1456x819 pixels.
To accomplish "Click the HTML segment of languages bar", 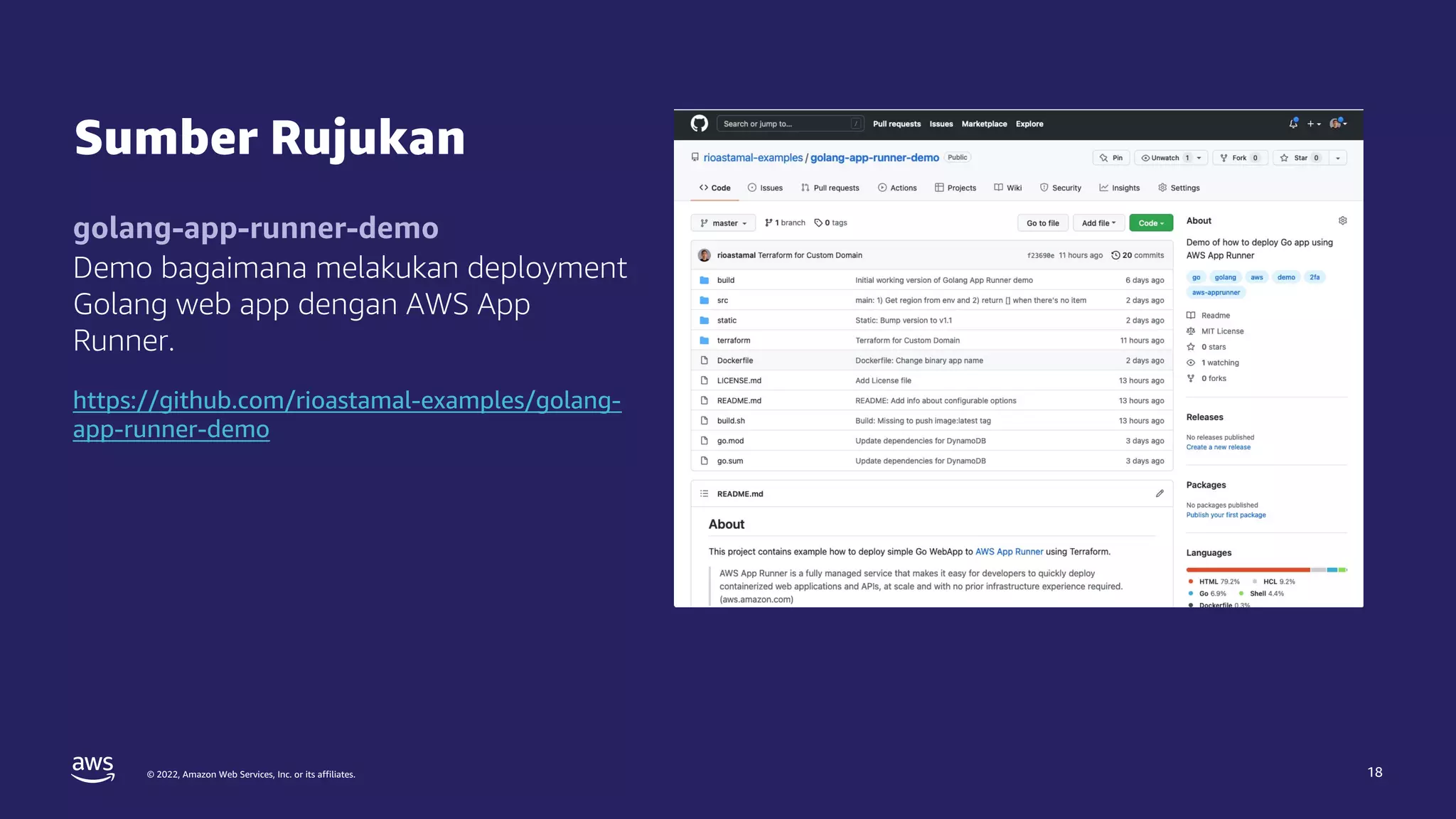I will (1248, 569).
